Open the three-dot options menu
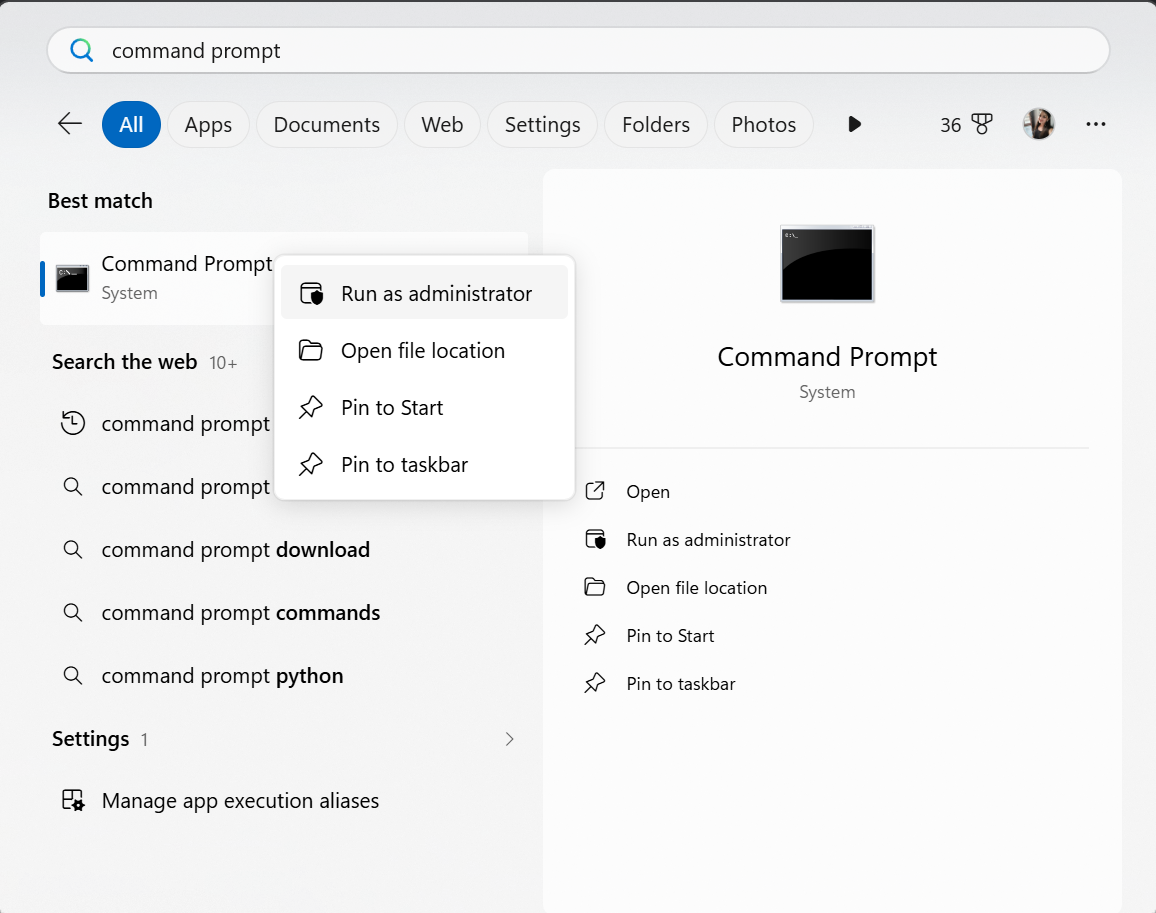Screen dimensions: 1156x913 coord(1096,124)
